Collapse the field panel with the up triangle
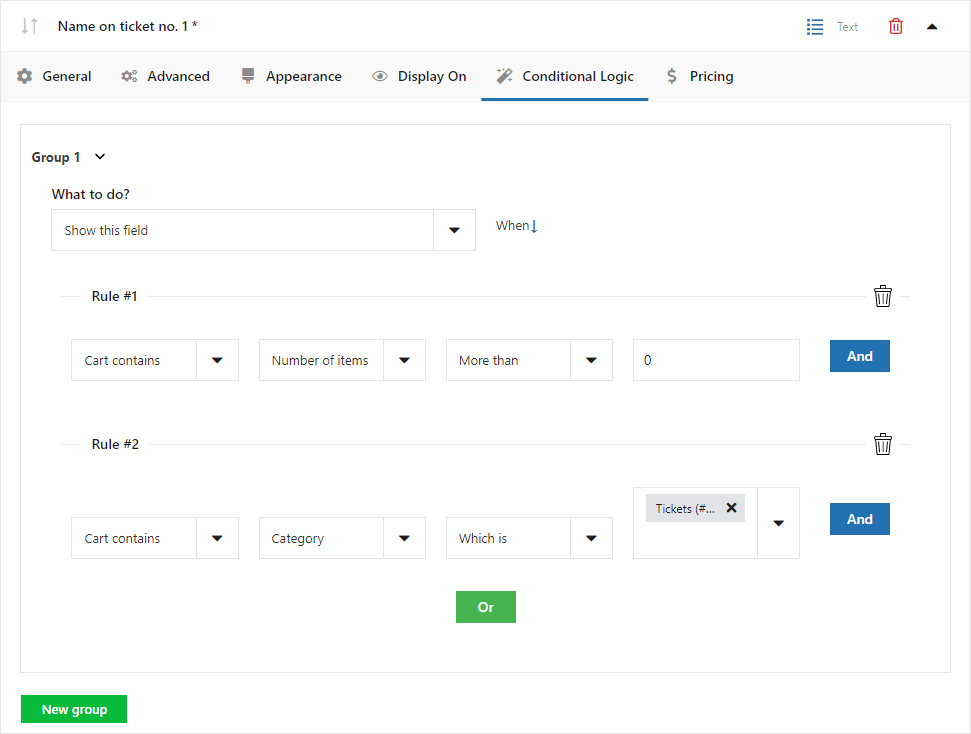 click(x=931, y=27)
